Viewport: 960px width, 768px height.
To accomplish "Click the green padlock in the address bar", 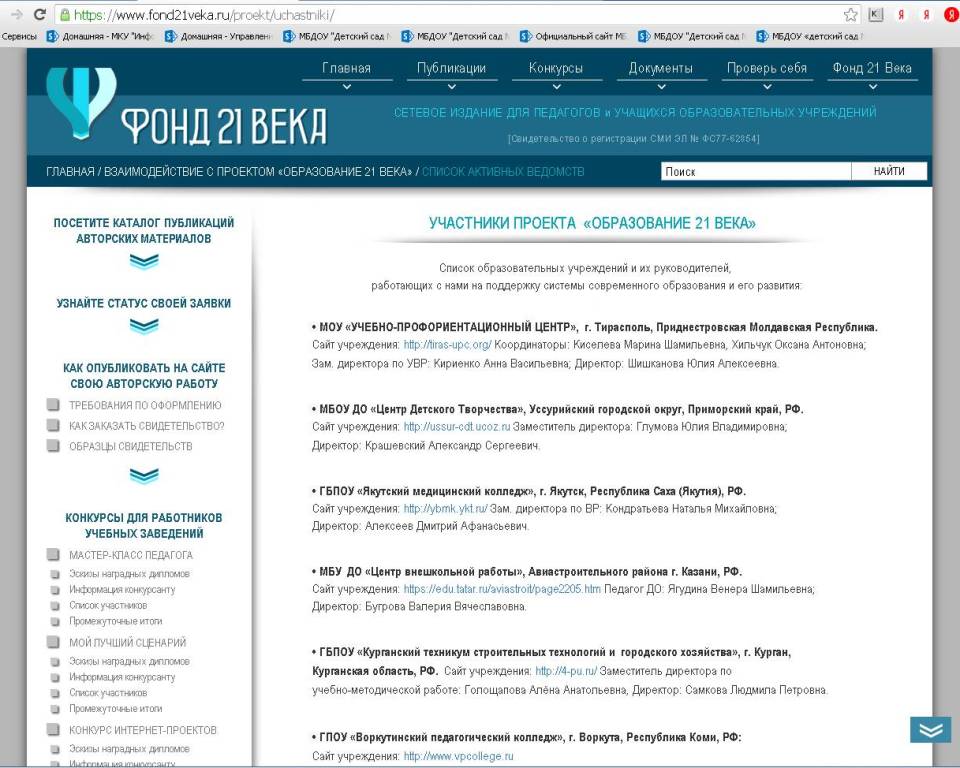I will (x=65, y=15).
